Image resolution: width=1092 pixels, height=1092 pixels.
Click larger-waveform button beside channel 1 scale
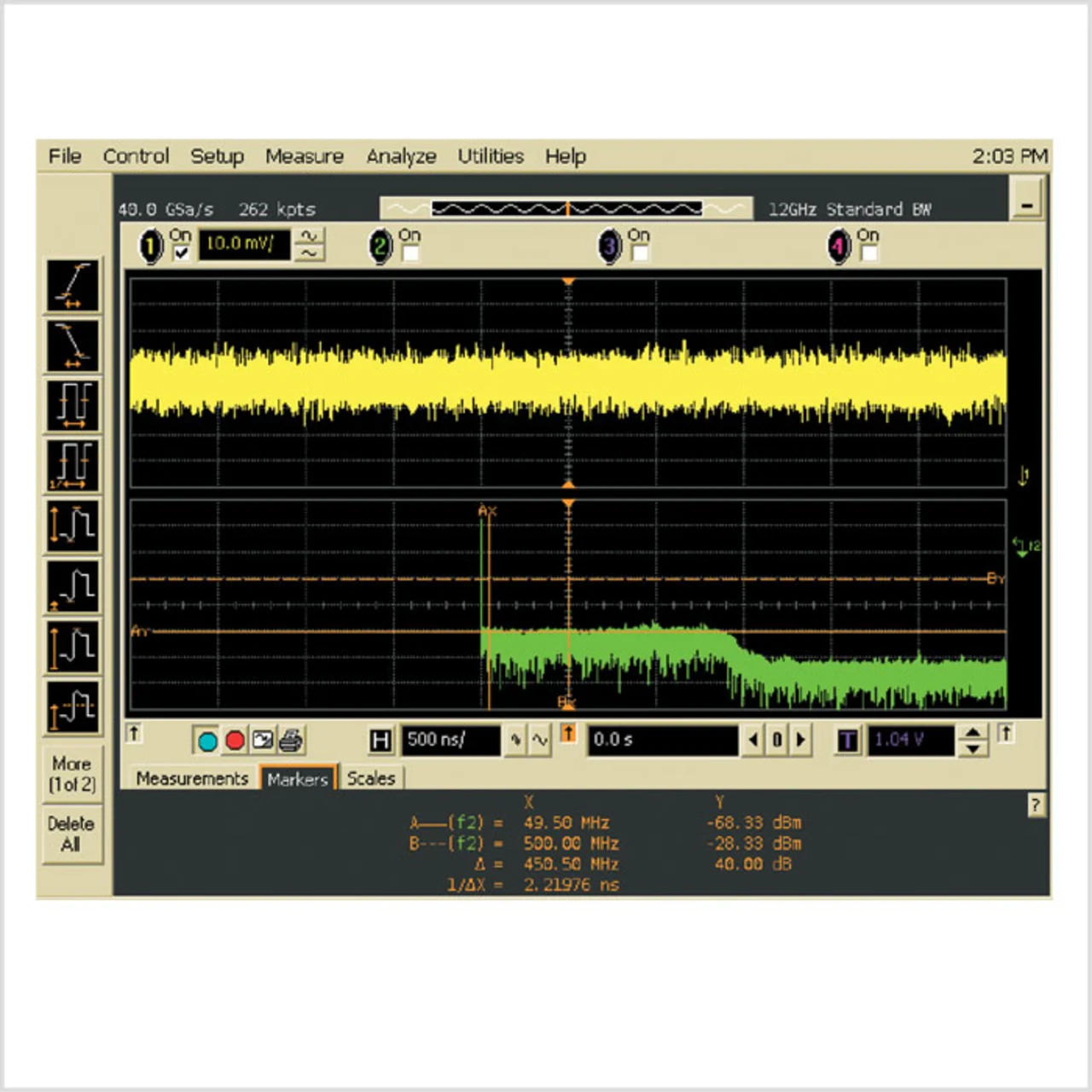[309, 236]
